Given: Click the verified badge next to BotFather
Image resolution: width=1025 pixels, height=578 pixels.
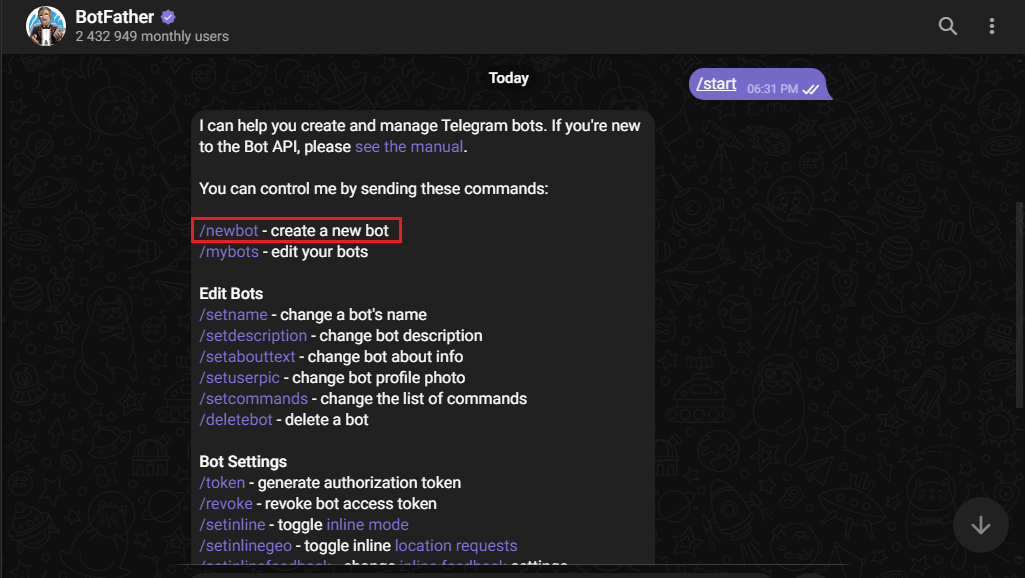Looking at the screenshot, I should coord(168,17).
